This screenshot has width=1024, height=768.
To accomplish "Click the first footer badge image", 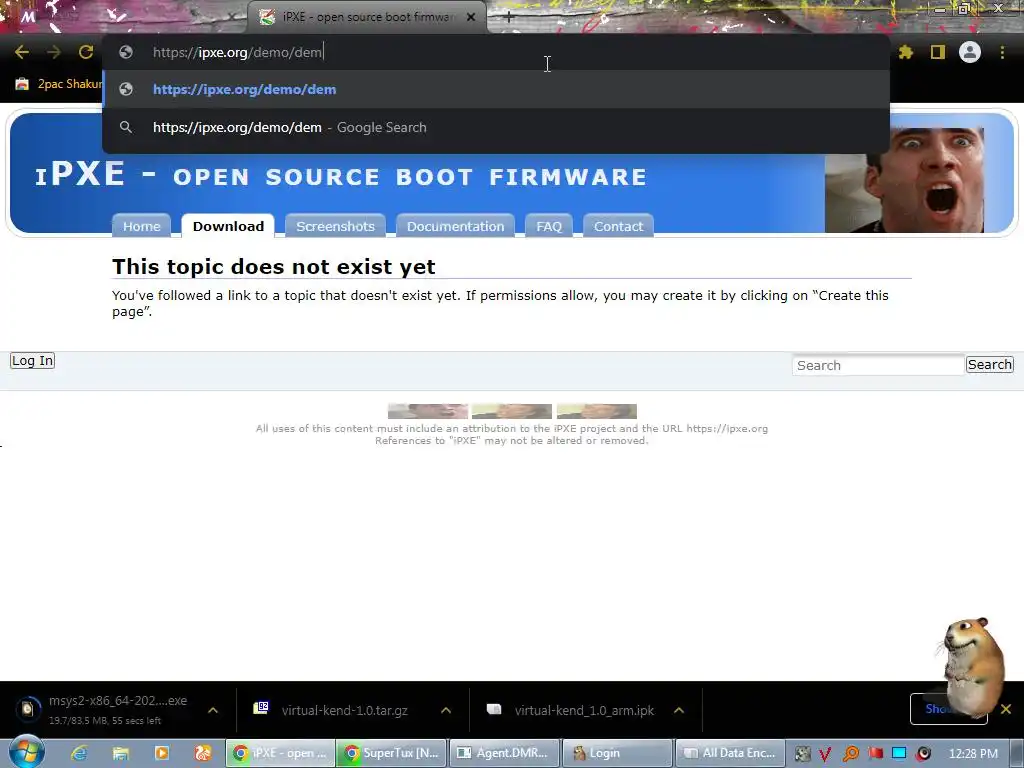I will click(428, 411).
